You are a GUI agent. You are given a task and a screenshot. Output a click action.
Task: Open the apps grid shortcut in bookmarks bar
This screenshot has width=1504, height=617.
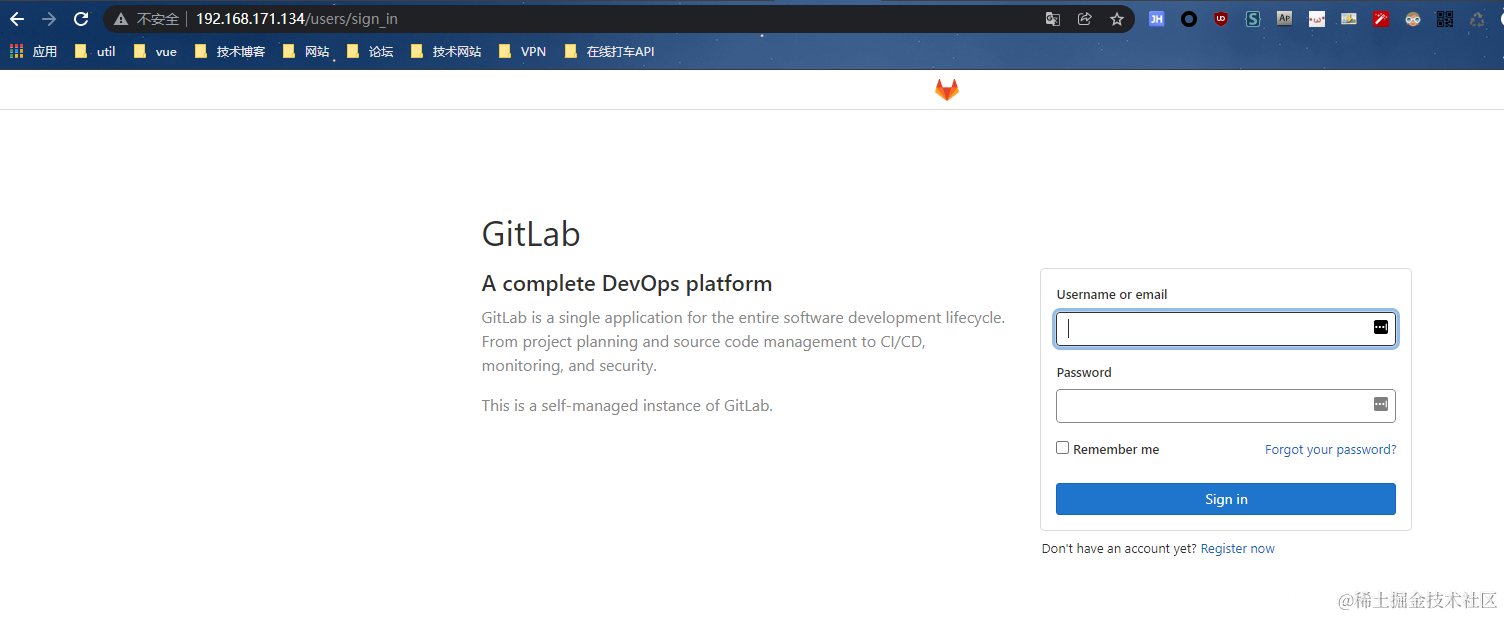pos(33,51)
